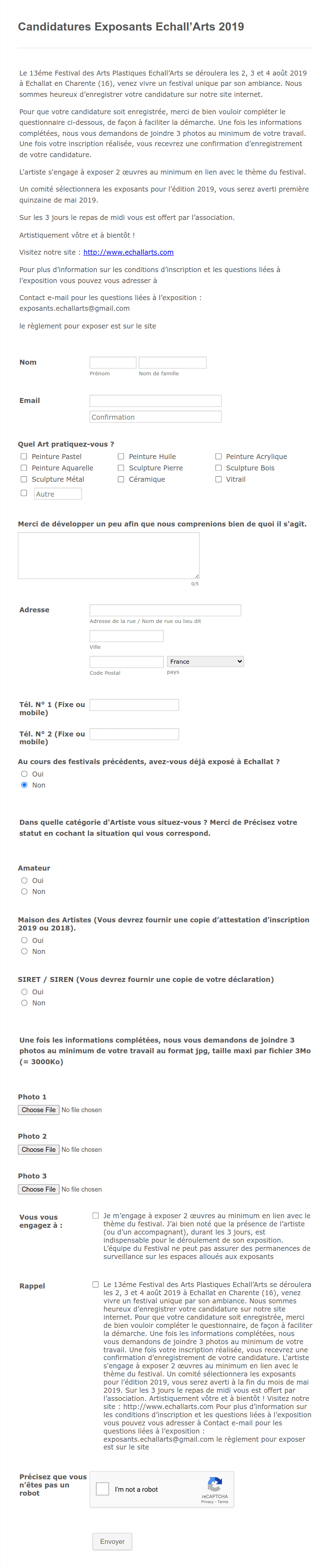Click Choose File for Photo 3
Viewport: 330px width, 1568px height.
tap(38, 1189)
